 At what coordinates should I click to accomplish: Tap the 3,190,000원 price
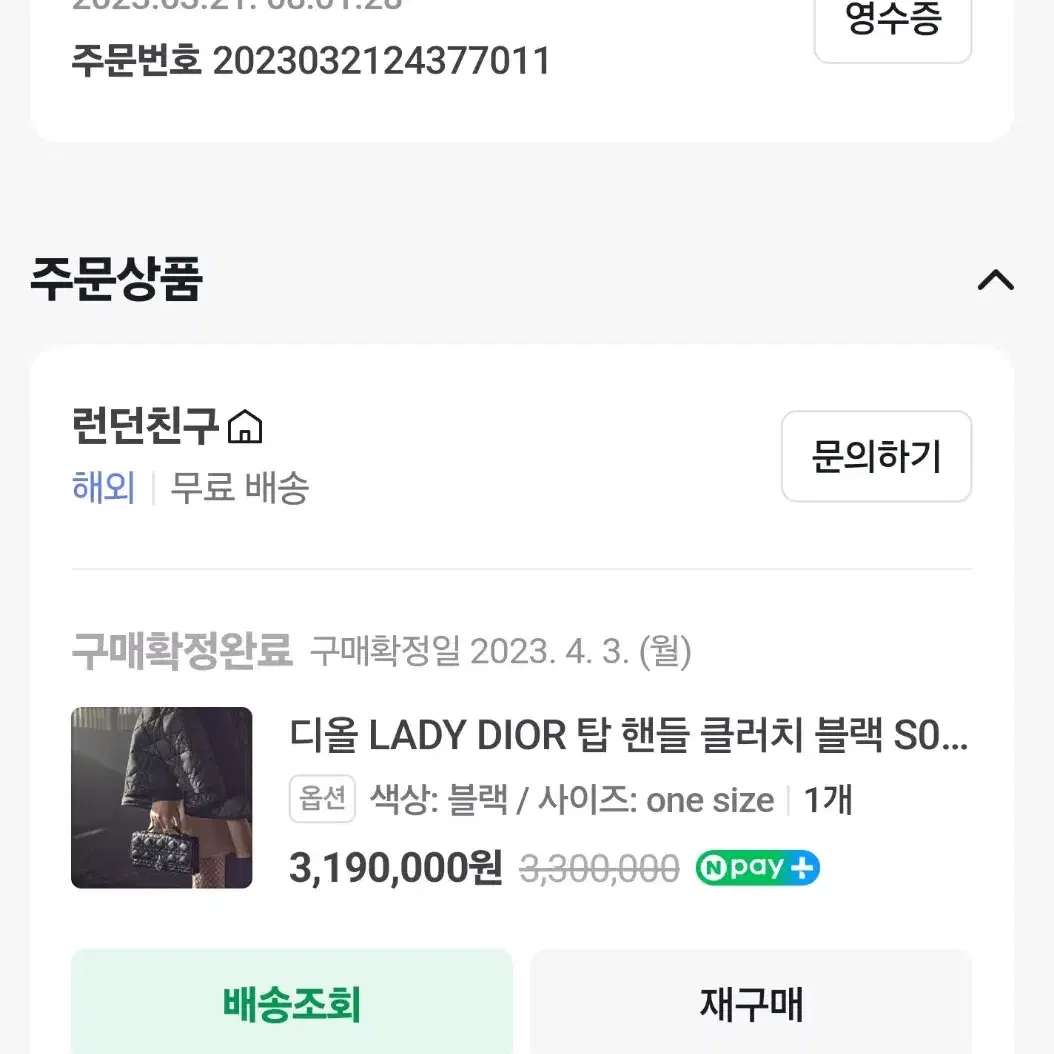(396, 868)
